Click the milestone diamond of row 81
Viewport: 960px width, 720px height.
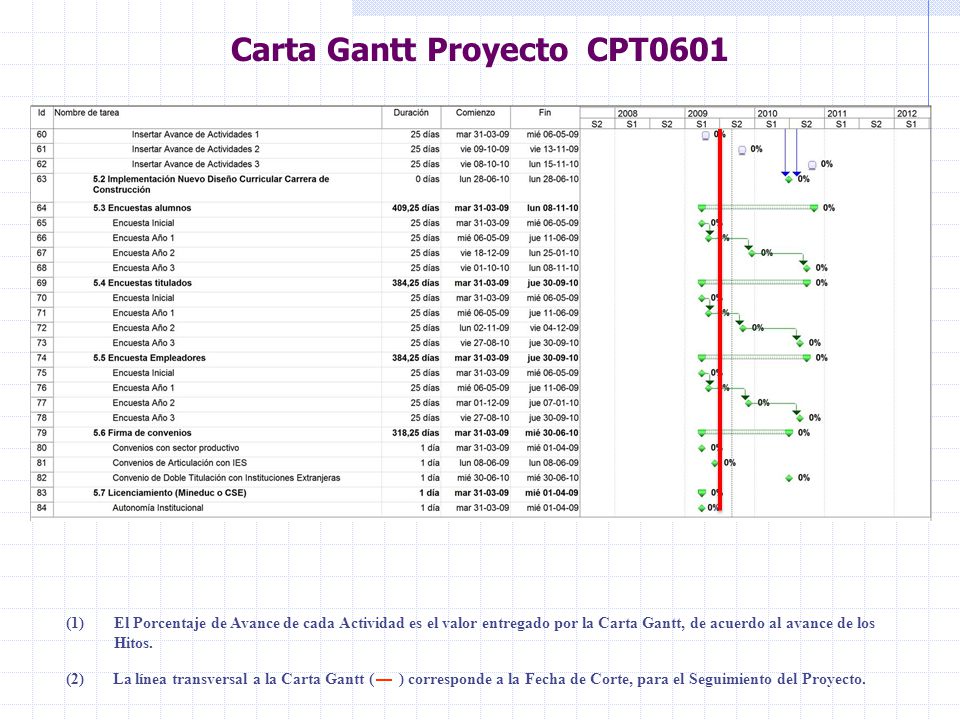[x=714, y=463]
